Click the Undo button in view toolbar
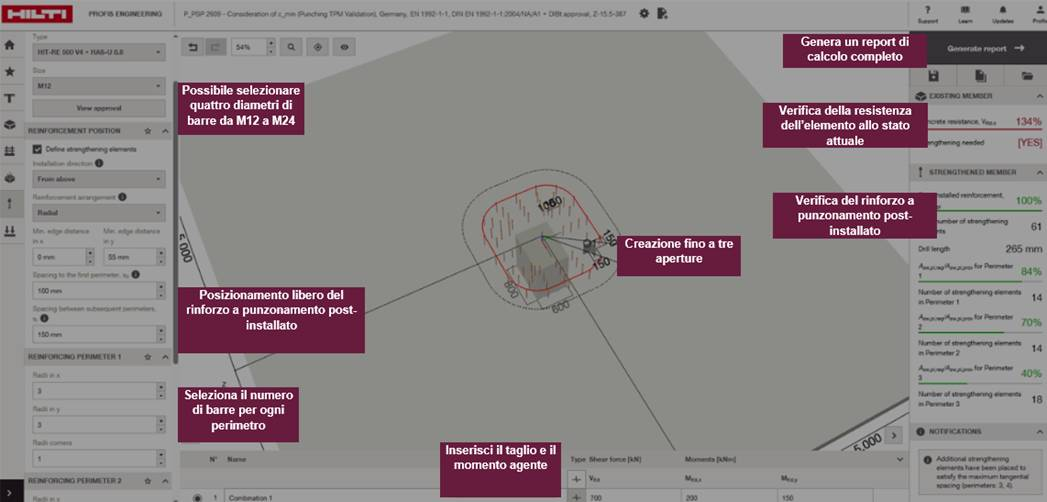 point(193,47)
